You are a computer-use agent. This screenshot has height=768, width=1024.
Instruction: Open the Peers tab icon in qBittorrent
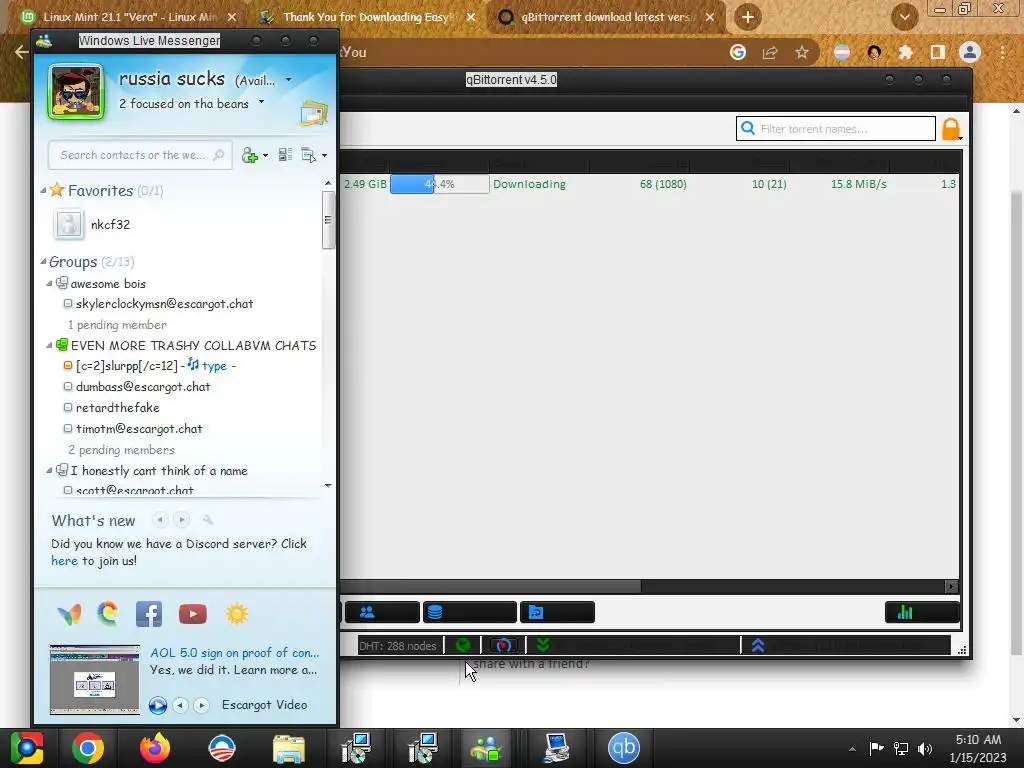[x=382, y=612]
